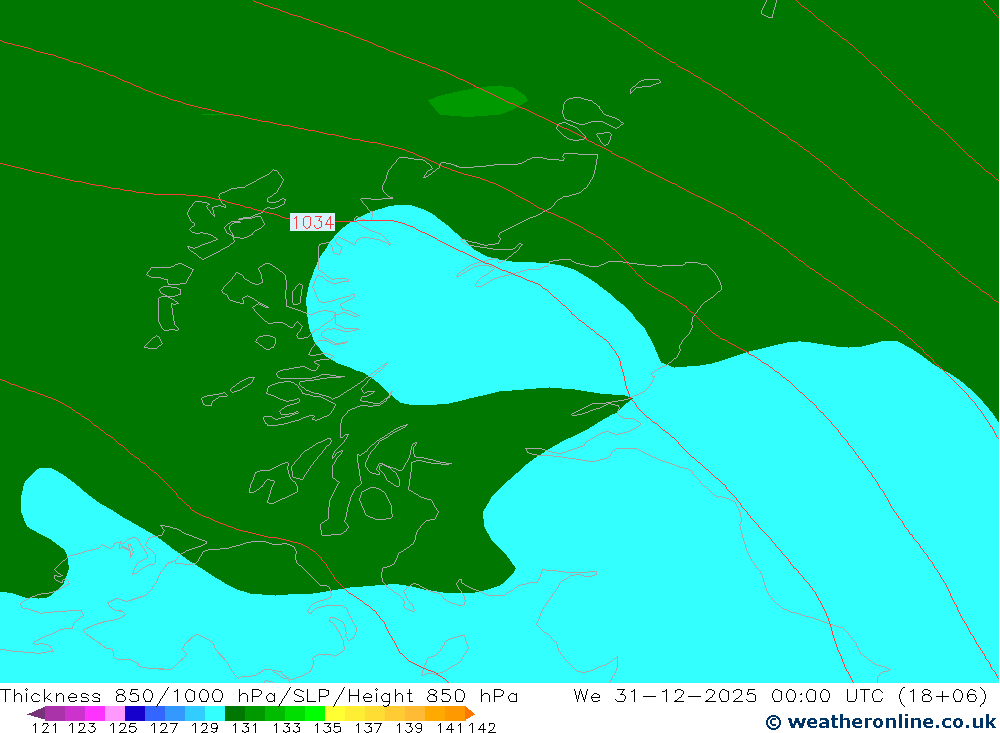
Task: Select the magenta swatch above 123
Action: coord(94,713)
